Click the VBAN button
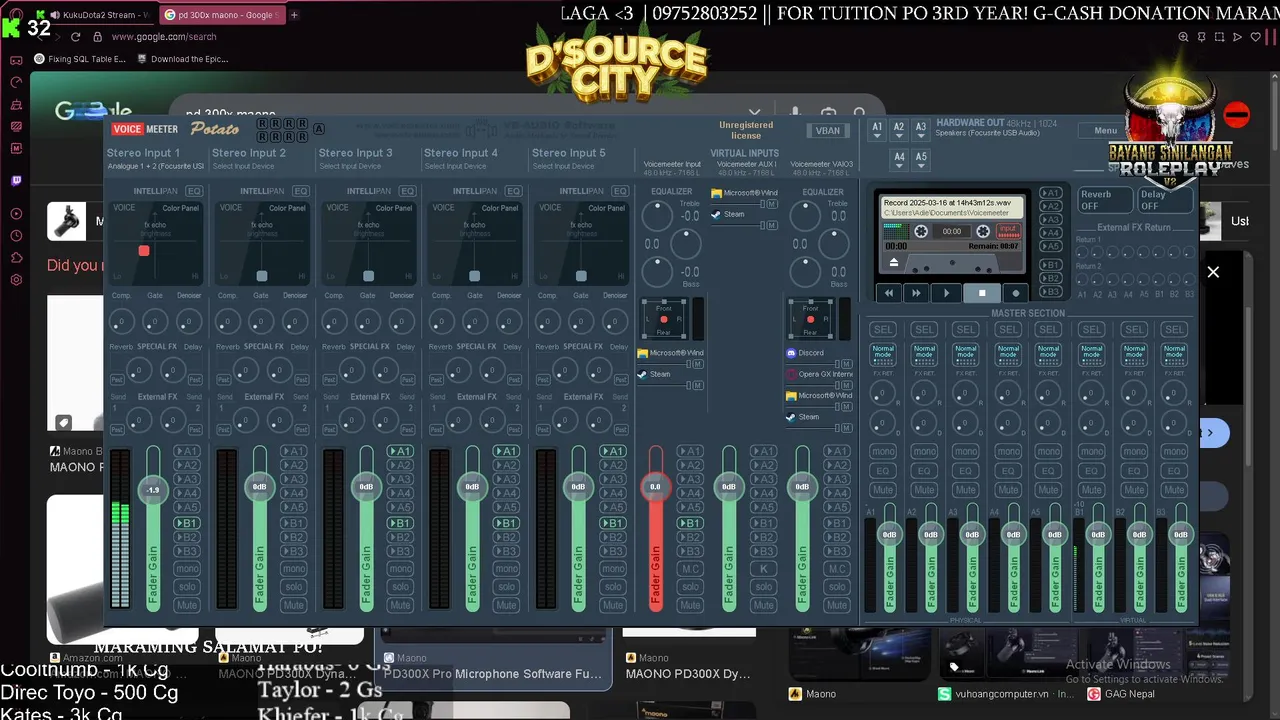The height and width of the screenshot is (720, 1280). [x=827, y=131]
